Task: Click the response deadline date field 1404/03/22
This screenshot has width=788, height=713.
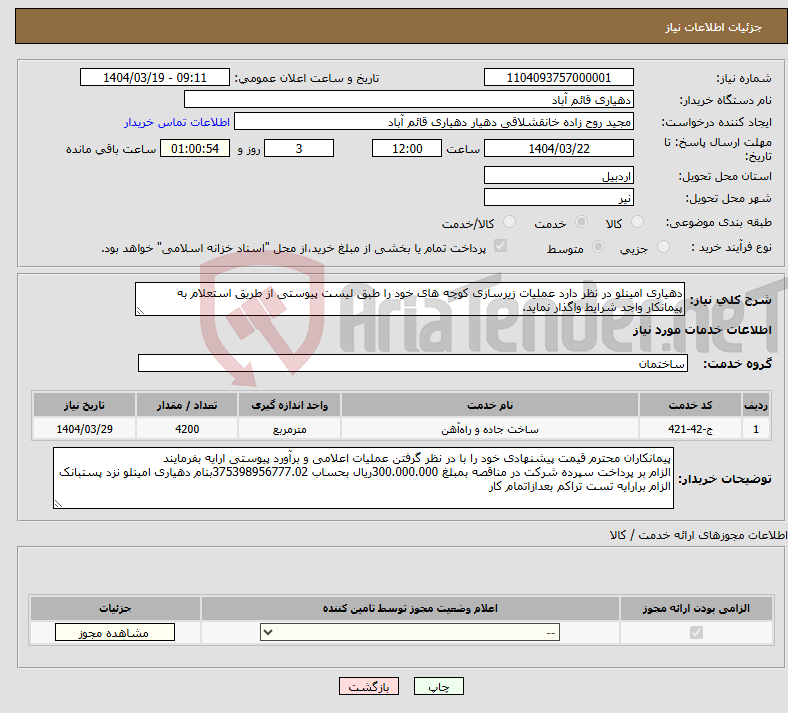Action: (x=558, y=149)
